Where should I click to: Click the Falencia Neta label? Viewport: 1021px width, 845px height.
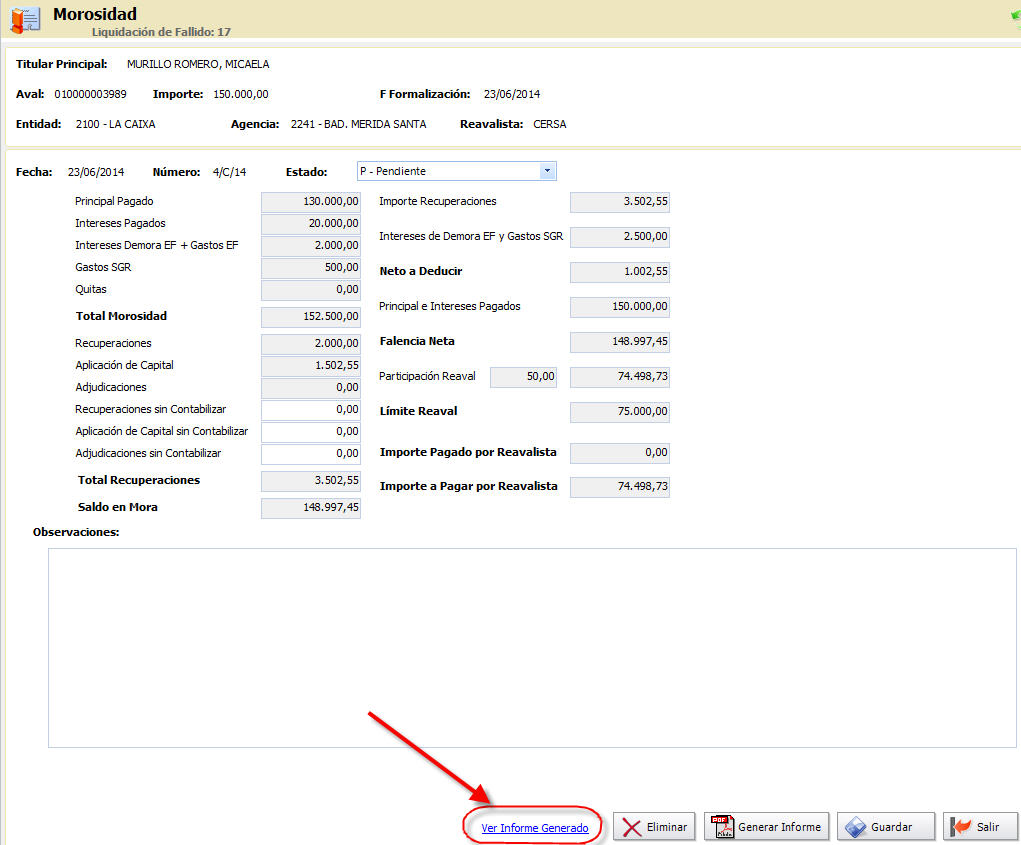click(x=417, y=342)
